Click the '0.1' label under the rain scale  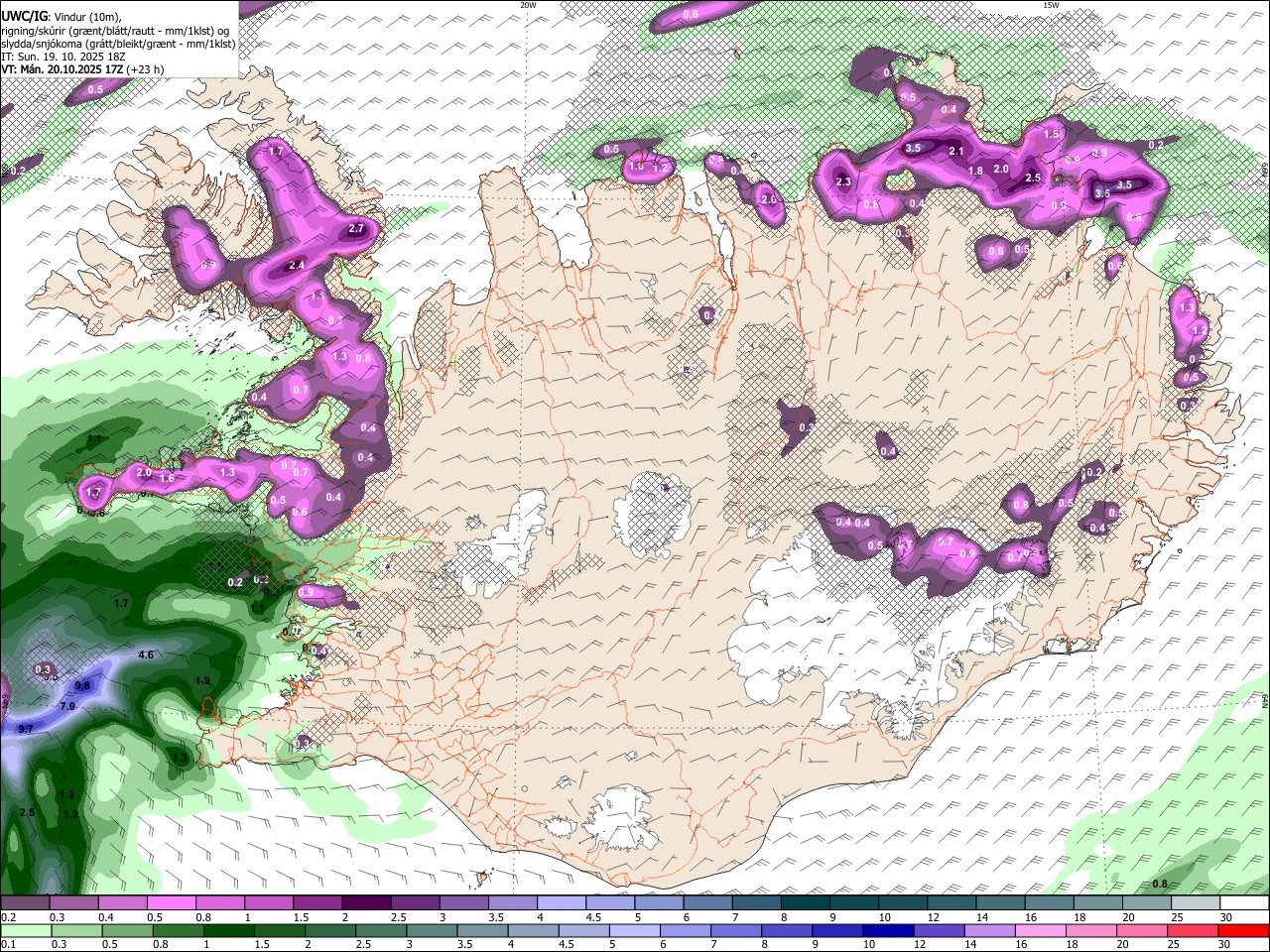(x=9, y=944)
